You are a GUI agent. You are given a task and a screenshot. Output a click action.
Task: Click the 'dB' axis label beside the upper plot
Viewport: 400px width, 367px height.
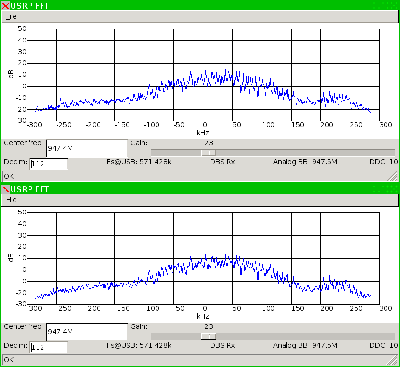tap(11, 74)
